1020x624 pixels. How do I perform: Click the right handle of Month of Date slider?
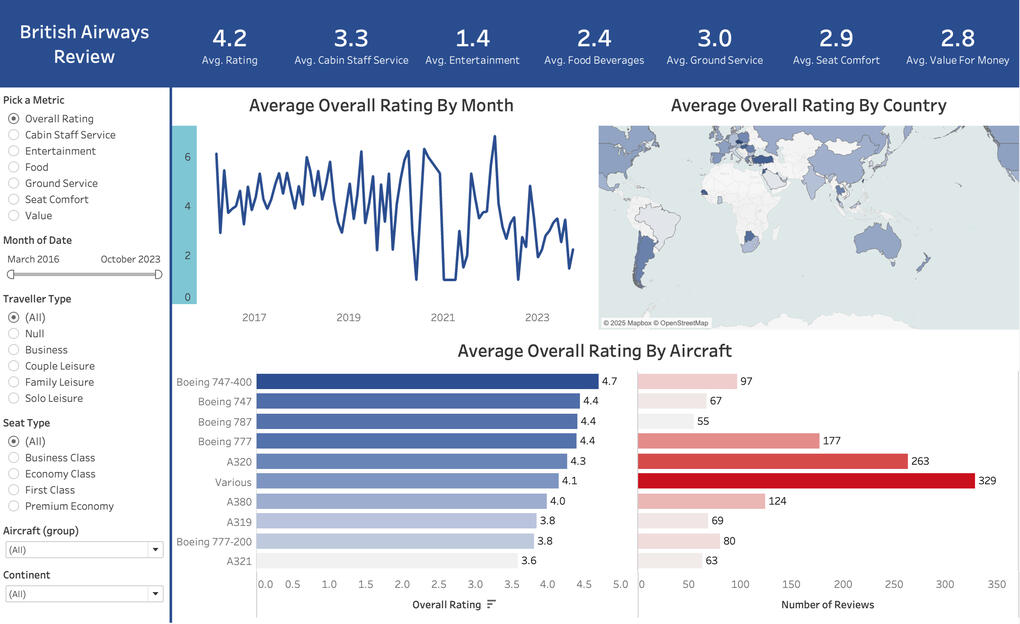click(x=158, y=275)
